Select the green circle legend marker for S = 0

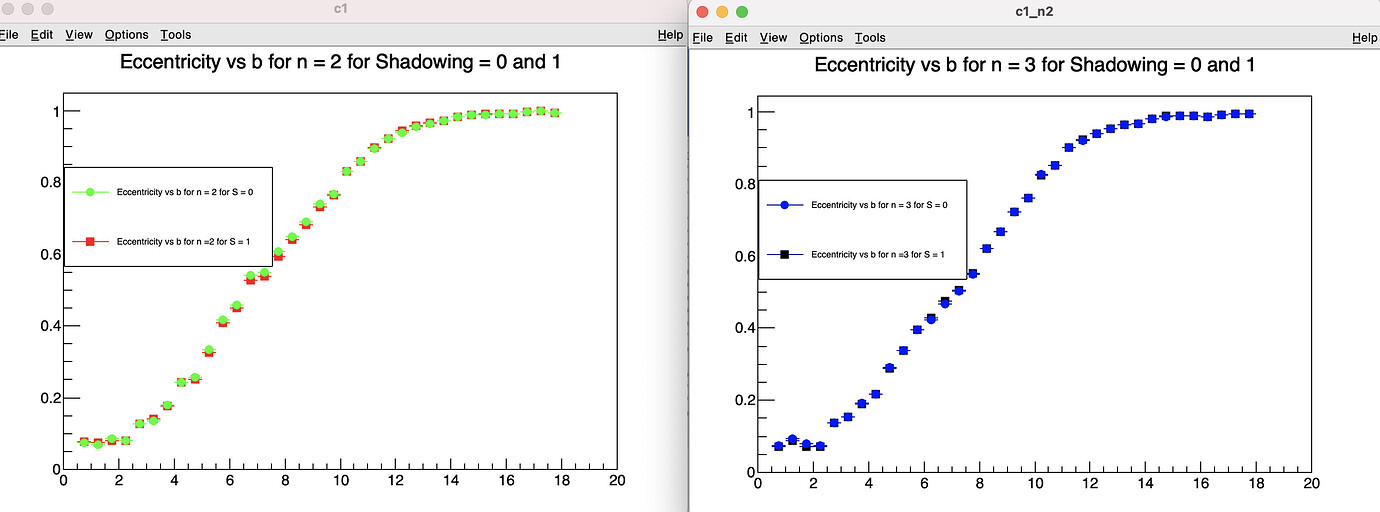click(x=89, y=192)
